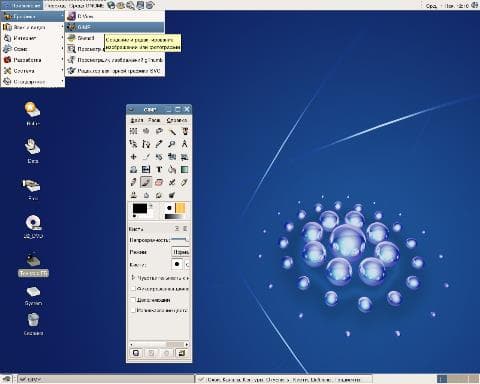Click the tool options horizontal scrollbar
The width and height of the screenshot is (480, 384).
click(159, 344)
